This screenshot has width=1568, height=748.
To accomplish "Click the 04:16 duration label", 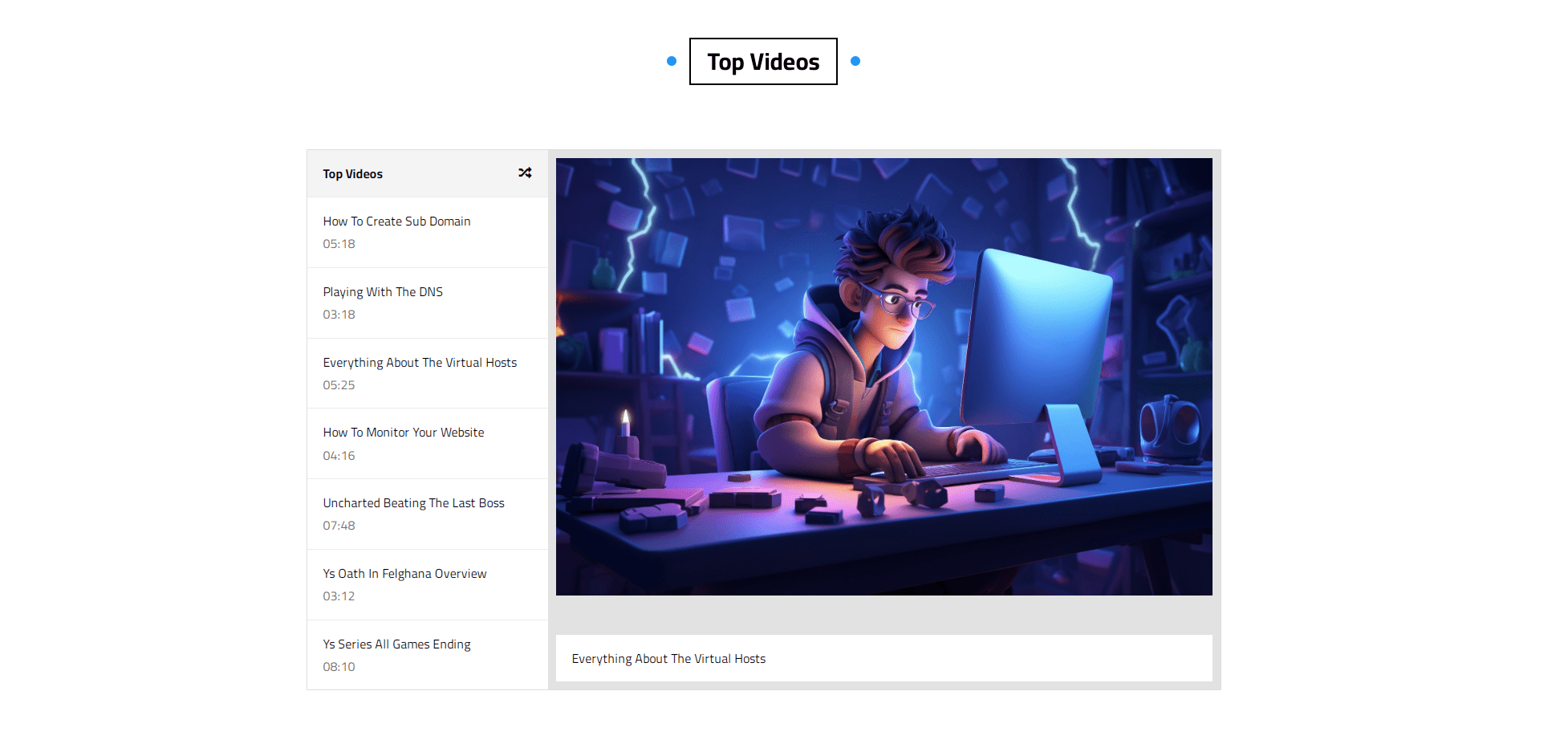I will coord(339,456).
